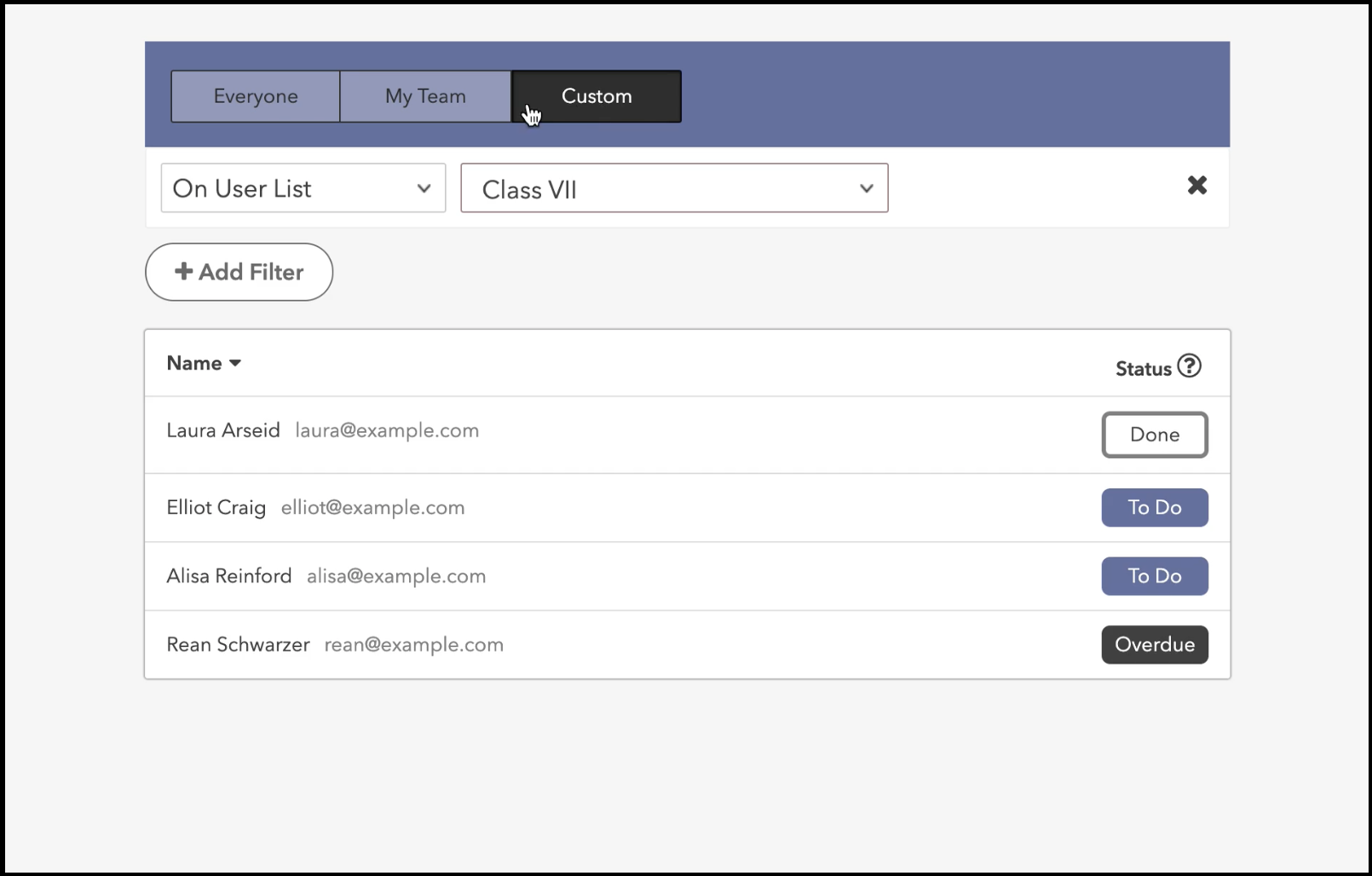Click Elliot Craig's To Do status button
Image resolution: width=1372 pixels, height=876 pixels.
pyautogui.click(x=1154, y=508)
